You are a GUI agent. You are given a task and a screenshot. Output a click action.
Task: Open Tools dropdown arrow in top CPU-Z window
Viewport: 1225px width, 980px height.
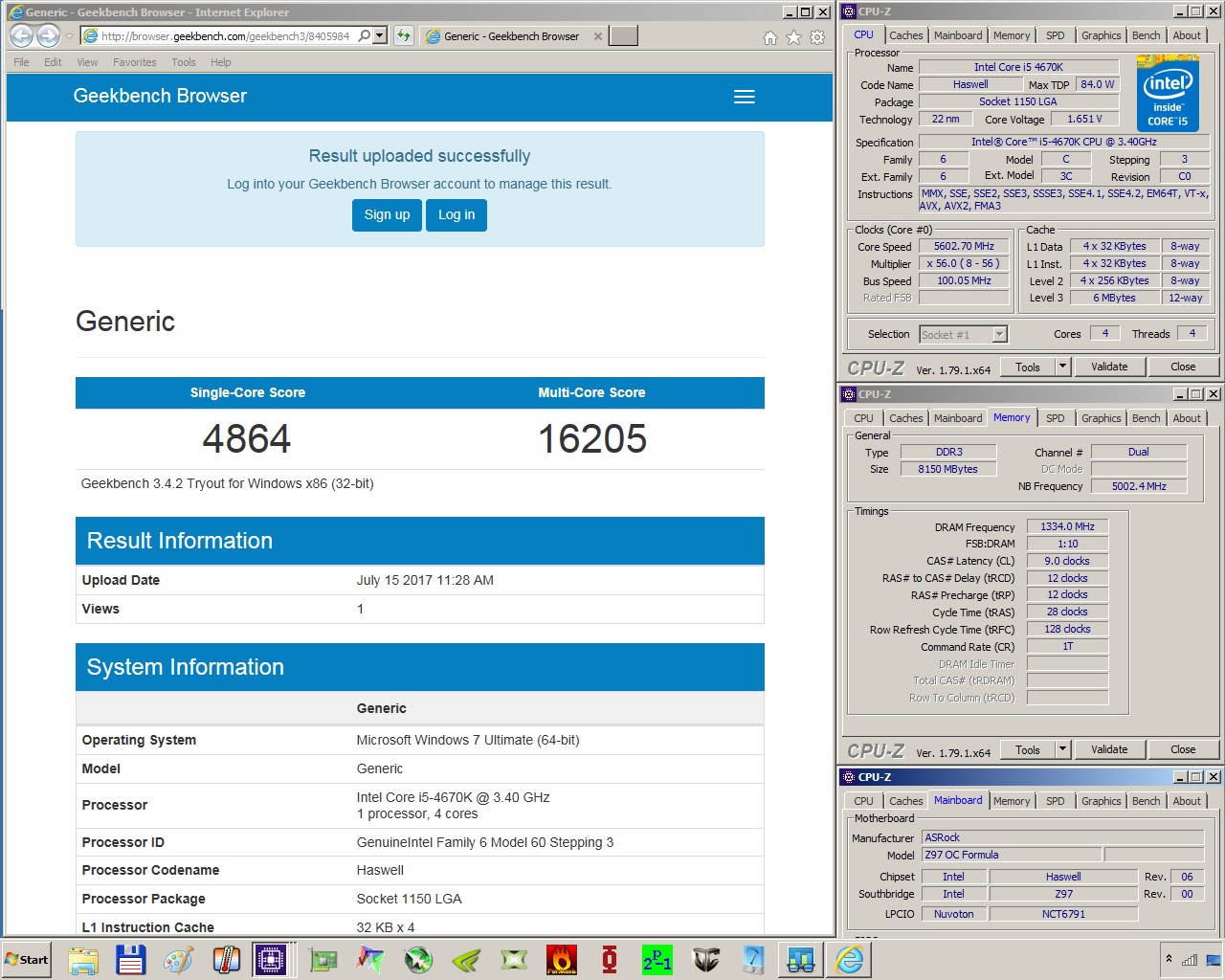pyautogui.click(x=1061, y=367)
